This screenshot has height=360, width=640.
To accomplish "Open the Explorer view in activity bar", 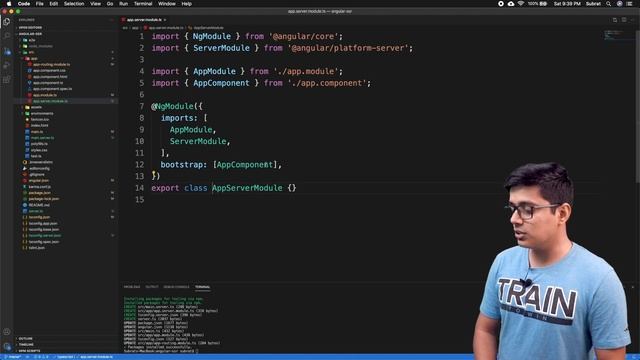I will (x=7, y=22).
